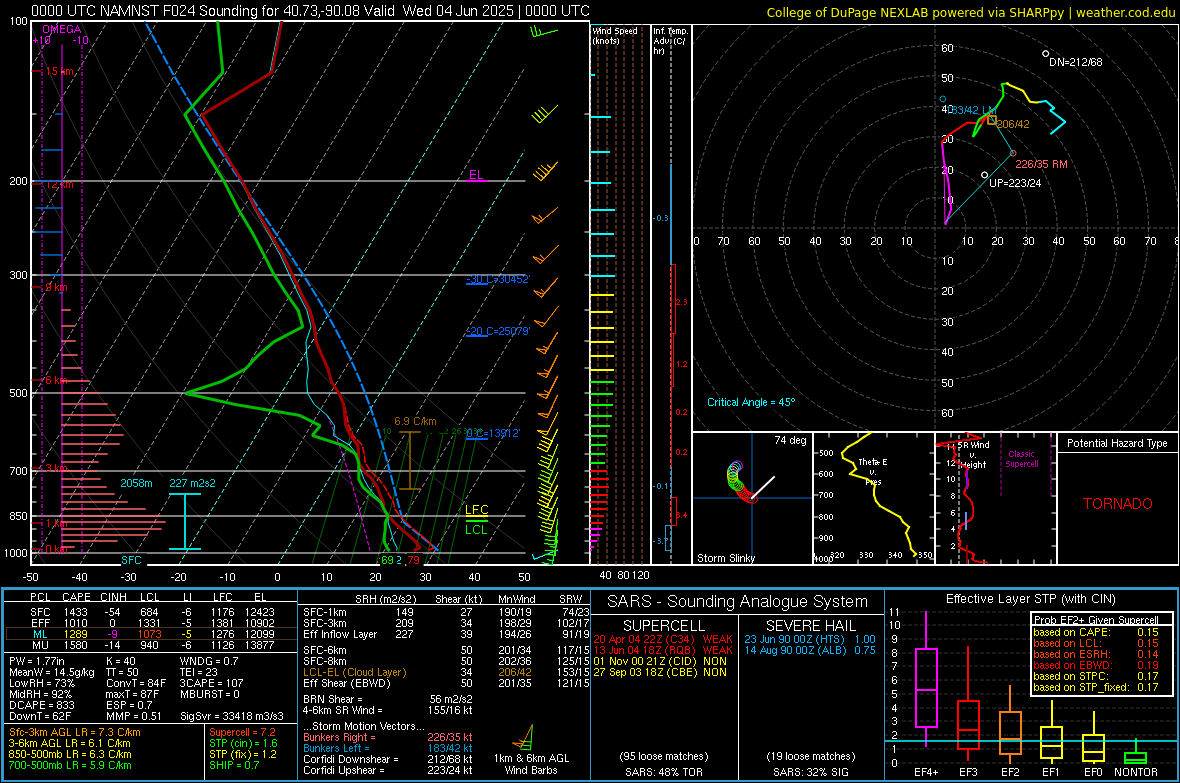Click the Eff Inflow Layer row
1180x783 pixels.
[446, 634]
